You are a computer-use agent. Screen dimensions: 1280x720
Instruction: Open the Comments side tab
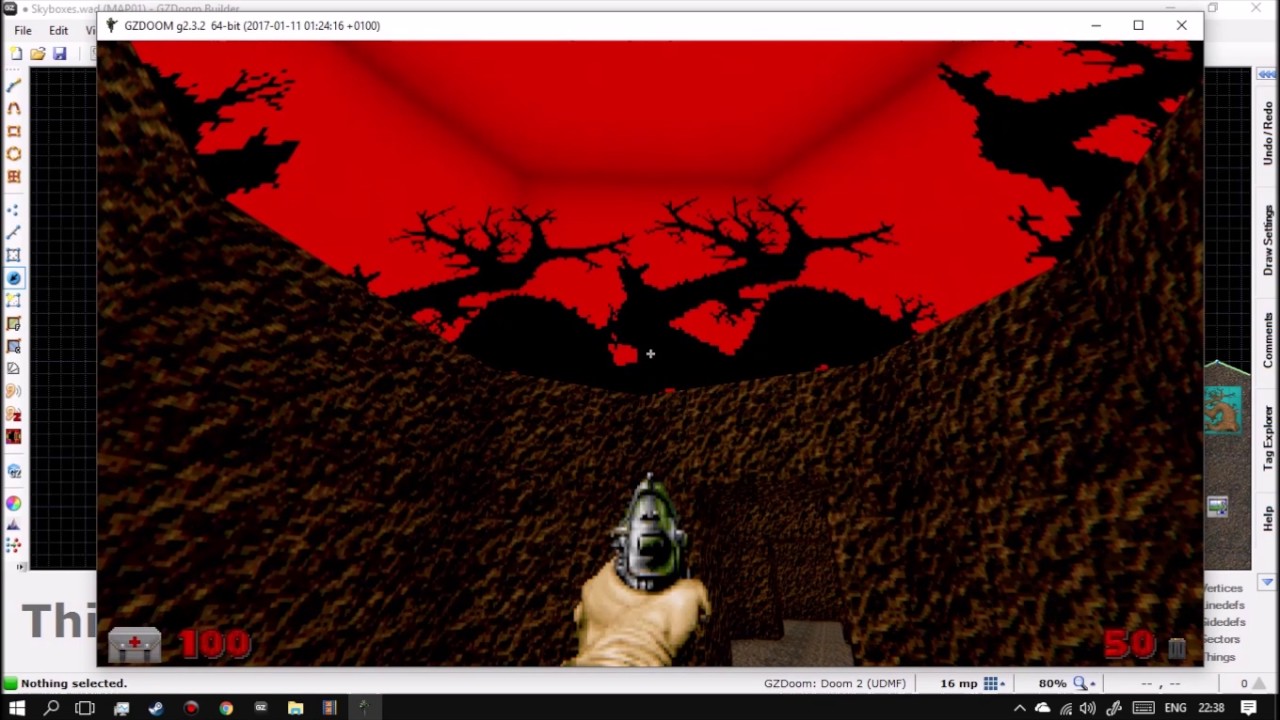1268,340
